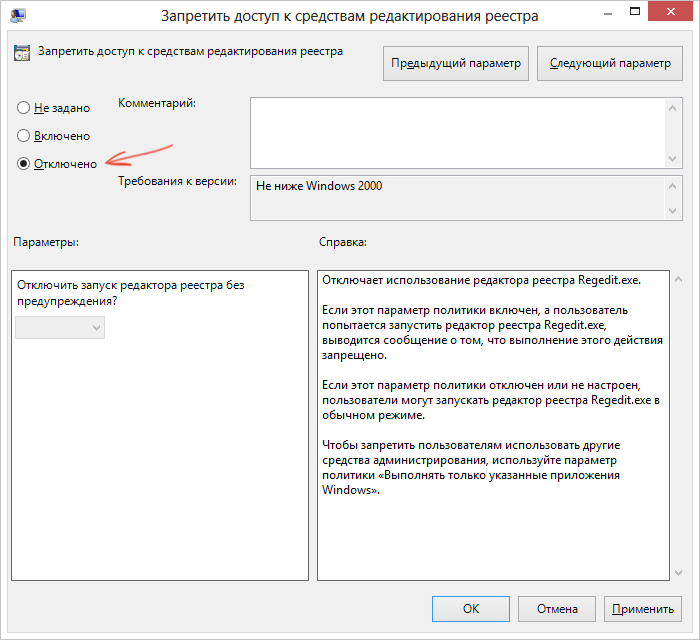Click up arrow of version requirements box

pyautogui.click(x=673, y=186)
